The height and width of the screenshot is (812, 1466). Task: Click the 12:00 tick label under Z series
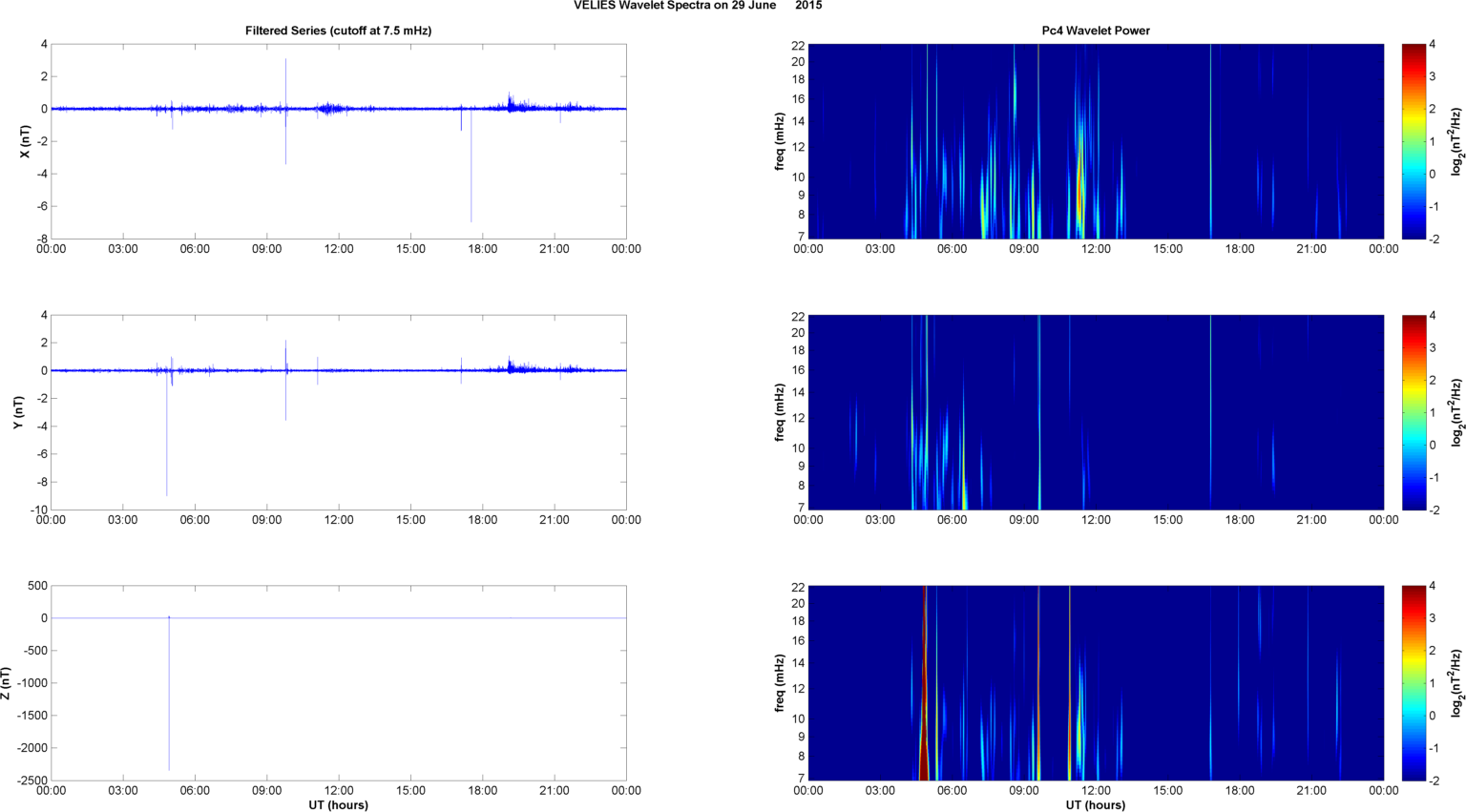[339, 790]
